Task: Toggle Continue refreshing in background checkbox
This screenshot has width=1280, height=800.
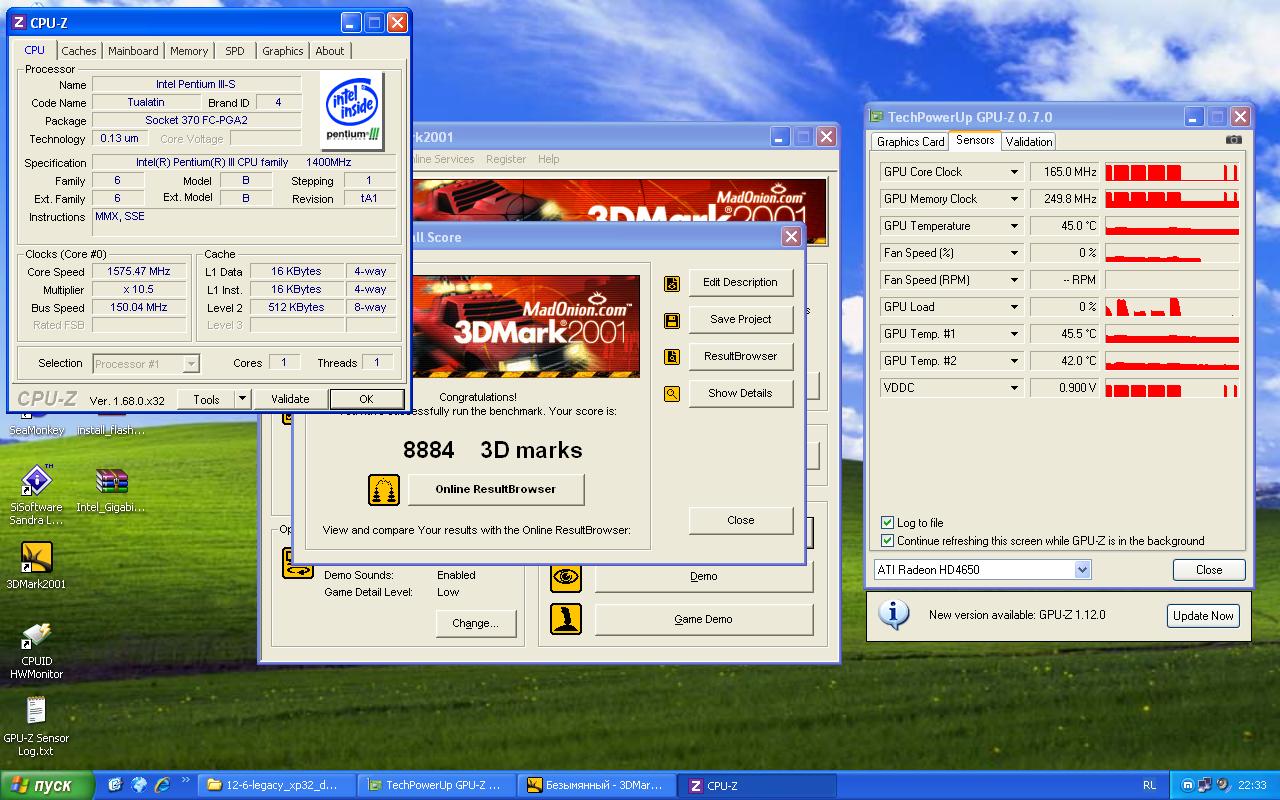Action: point(887,541)
